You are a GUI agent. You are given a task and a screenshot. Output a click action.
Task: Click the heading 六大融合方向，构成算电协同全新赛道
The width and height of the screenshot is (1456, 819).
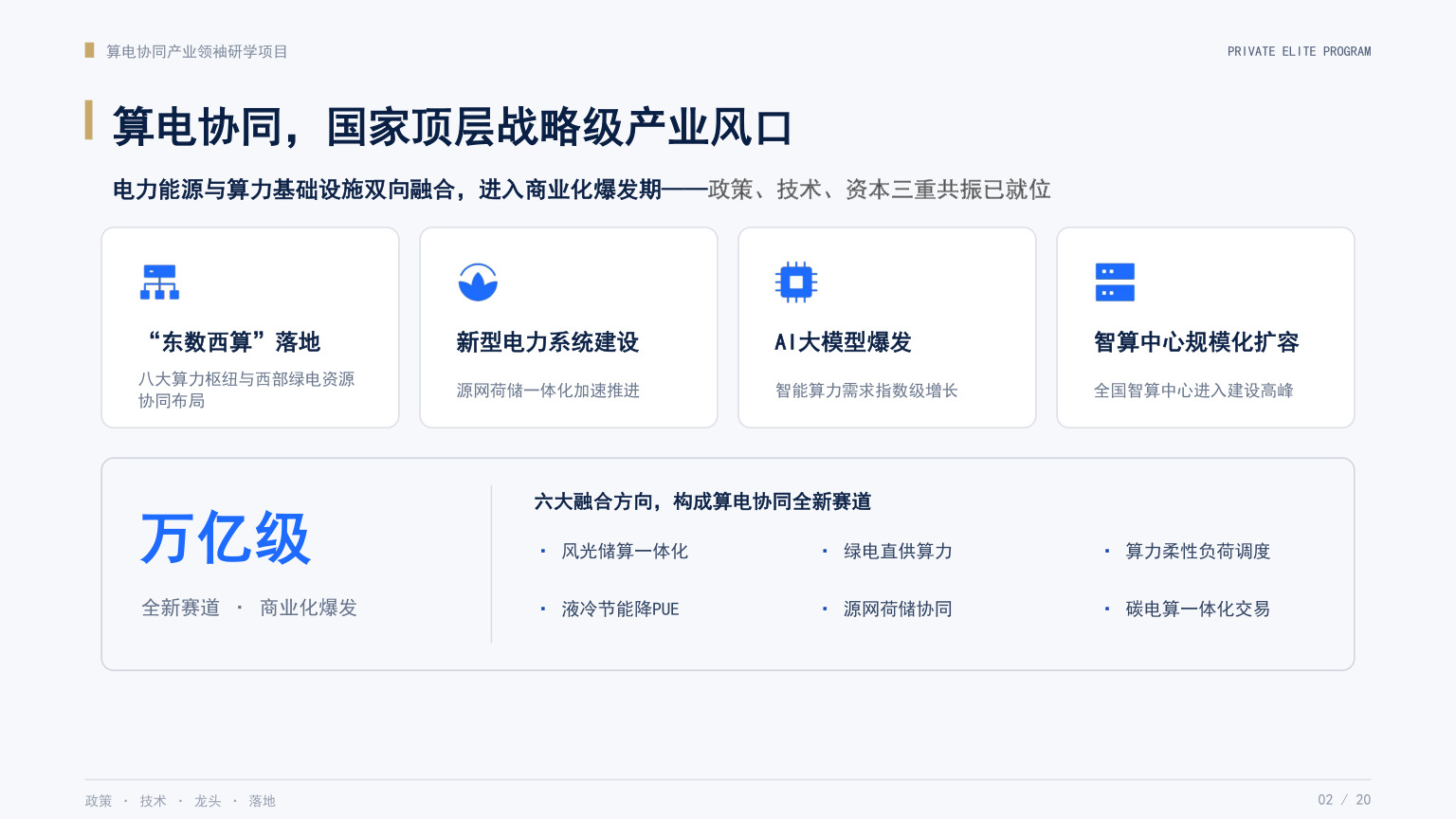[x=702, y=501]
